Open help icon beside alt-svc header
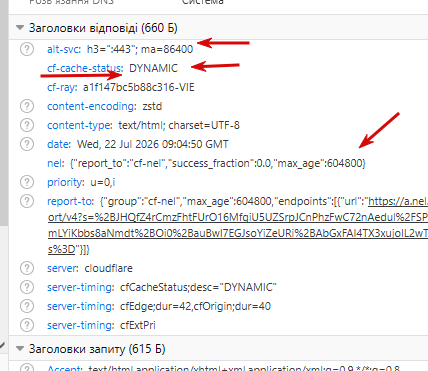This screenshot has width=428, height=371. point(27,49)
